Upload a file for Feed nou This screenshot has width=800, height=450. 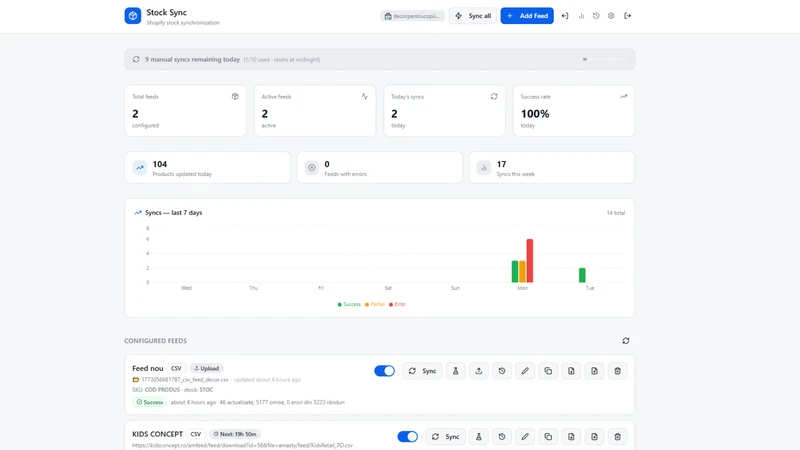(x=479, y=371)
